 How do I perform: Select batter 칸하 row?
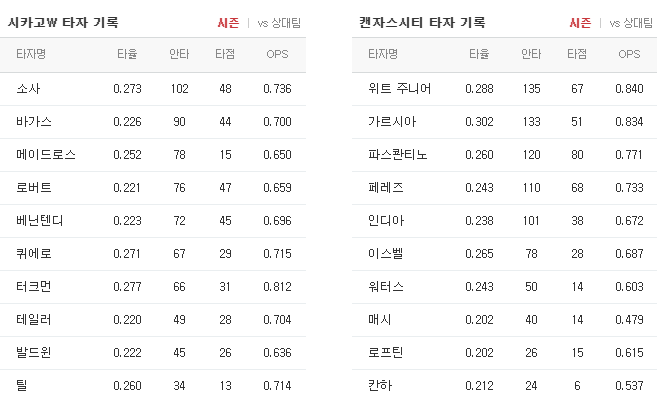[504, 385]
